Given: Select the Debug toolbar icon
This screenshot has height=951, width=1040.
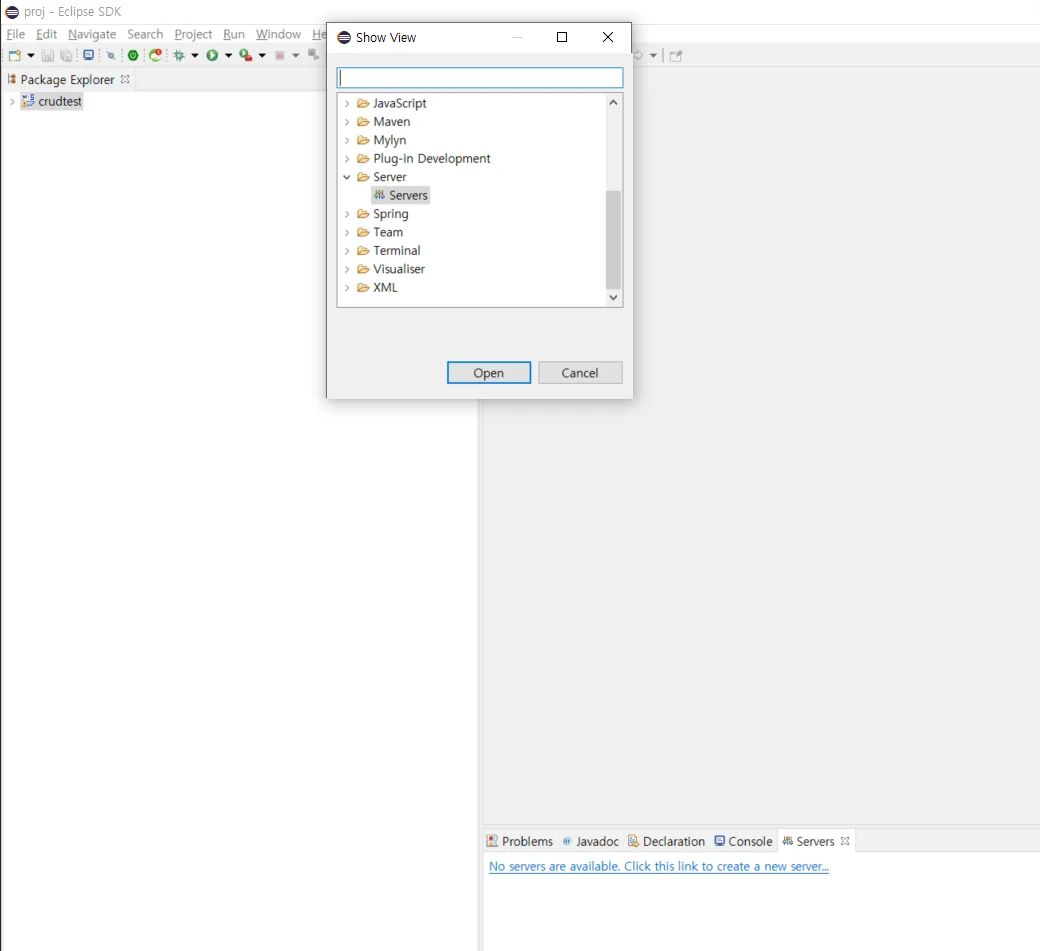Looking at the screenshot, I should (180, 55).
